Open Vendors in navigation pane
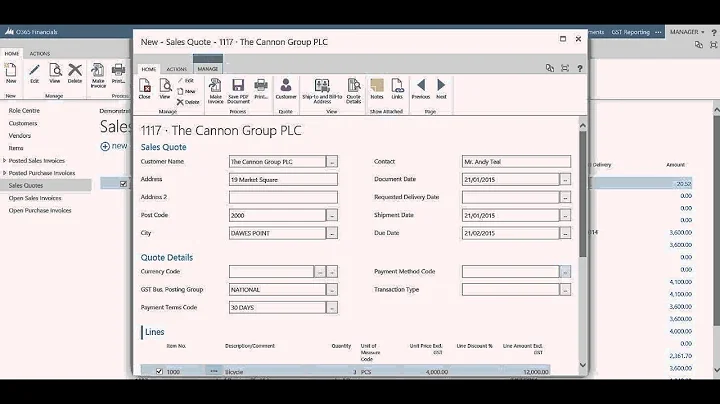720x404 pixels. (20, 135)
